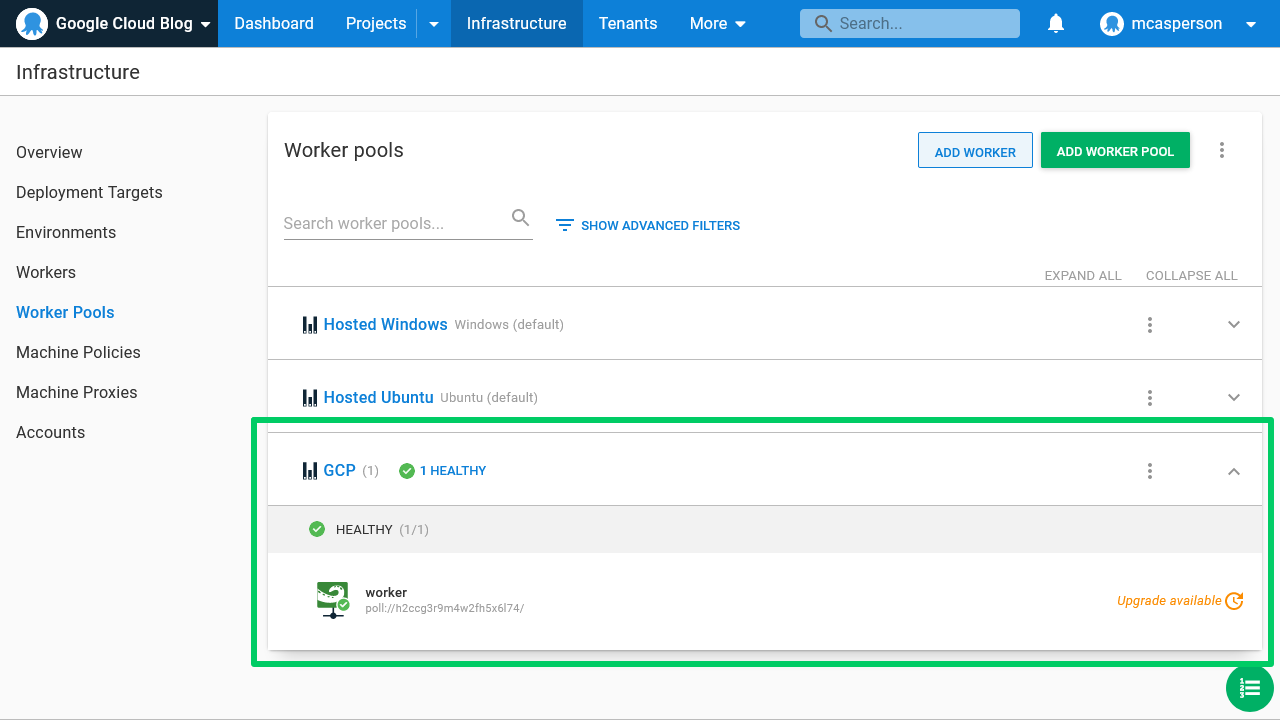Click the Upgrade available link

click(x=1169, y=600)
